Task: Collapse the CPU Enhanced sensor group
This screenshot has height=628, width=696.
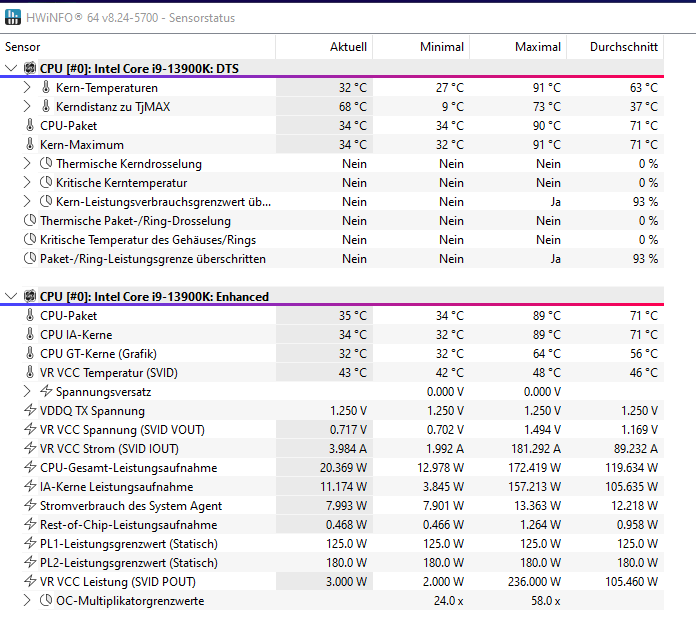Action: click(11, 296)
